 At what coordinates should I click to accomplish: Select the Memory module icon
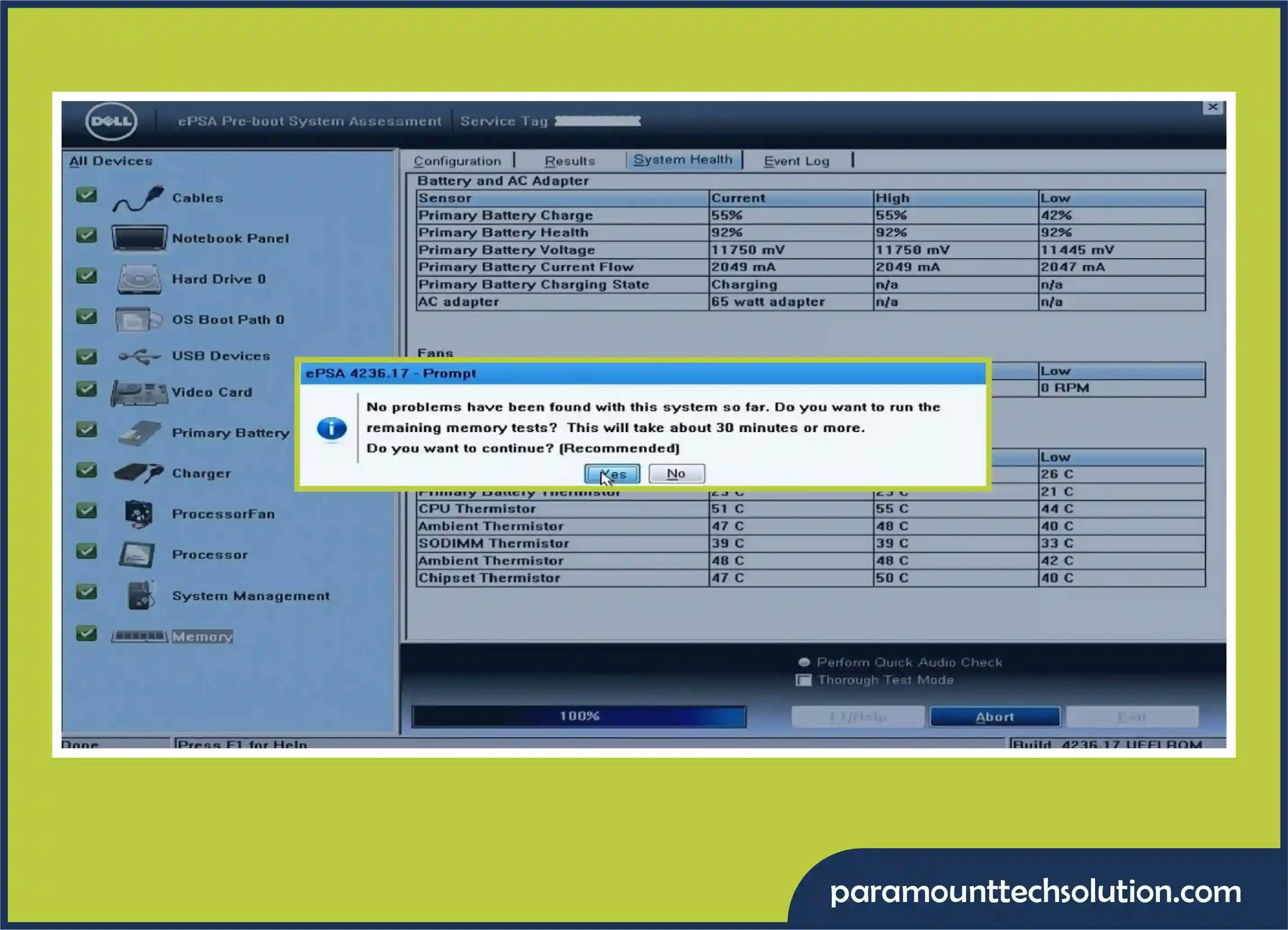pyautogui.click(x=140, y=636)
